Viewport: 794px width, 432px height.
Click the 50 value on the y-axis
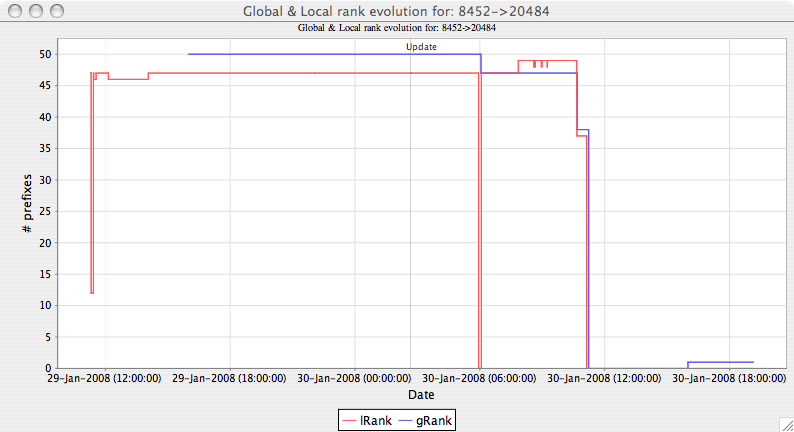[45, 54]
